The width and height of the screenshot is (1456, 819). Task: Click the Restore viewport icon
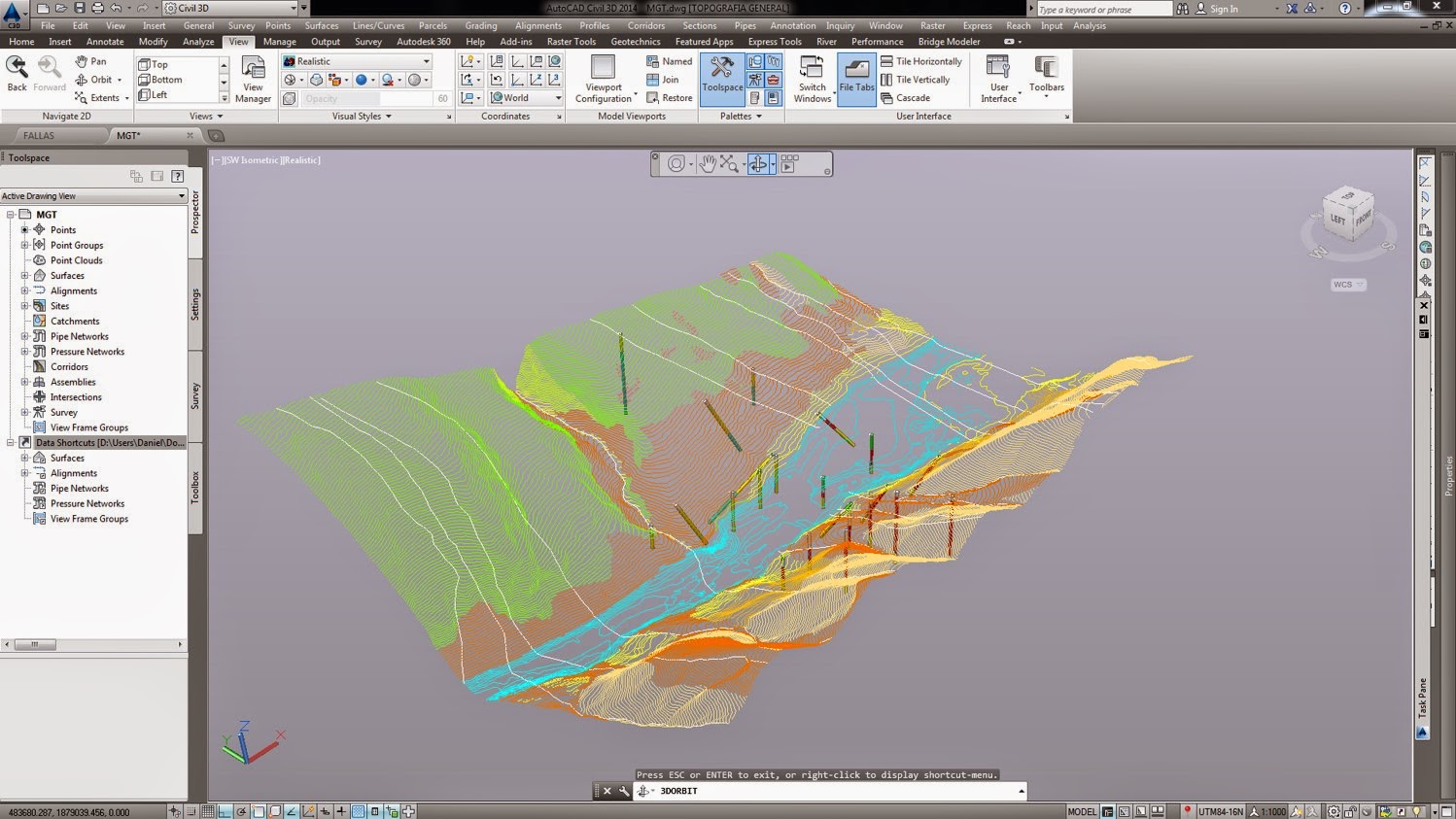[671, 97]
